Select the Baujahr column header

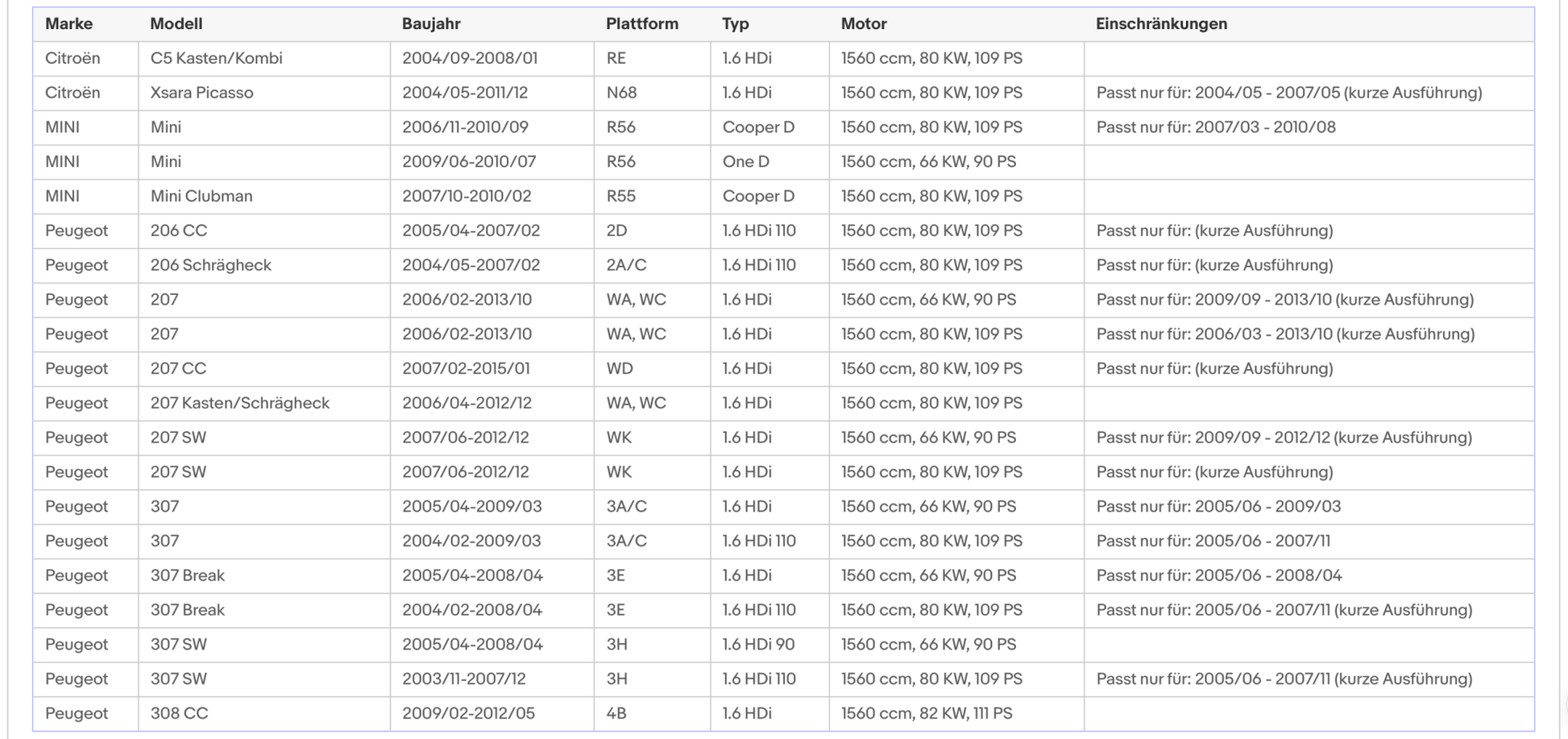click(x=431, y=24)
